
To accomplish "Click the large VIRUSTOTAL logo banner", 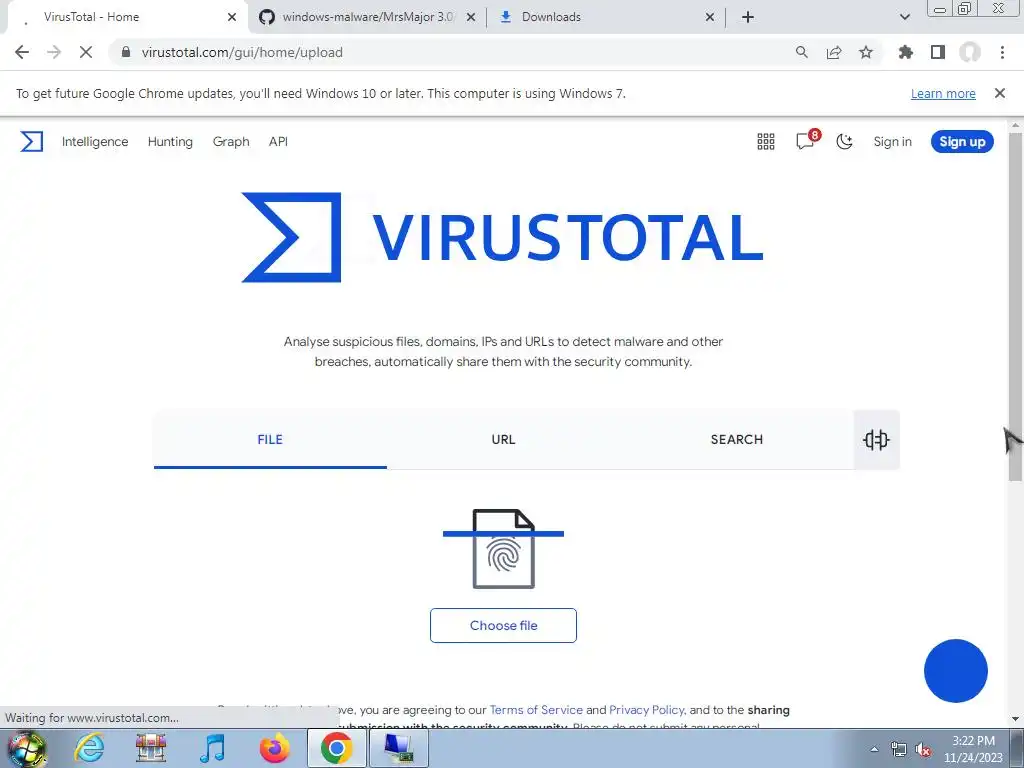I will (503, 237).
